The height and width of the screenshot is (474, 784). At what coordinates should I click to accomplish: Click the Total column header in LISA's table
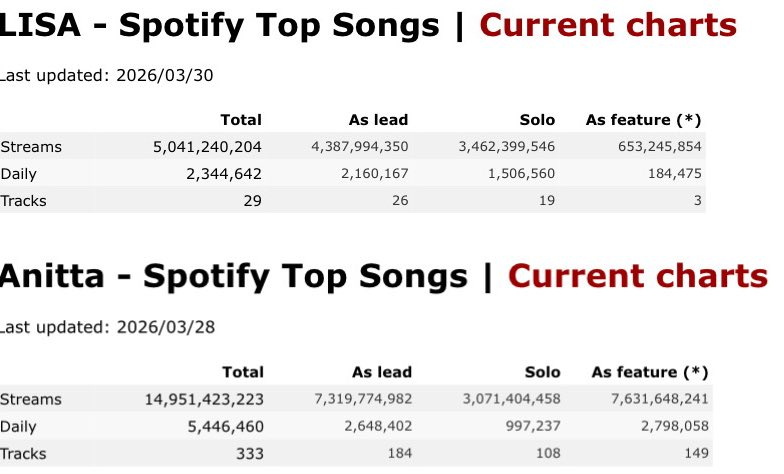241,120
